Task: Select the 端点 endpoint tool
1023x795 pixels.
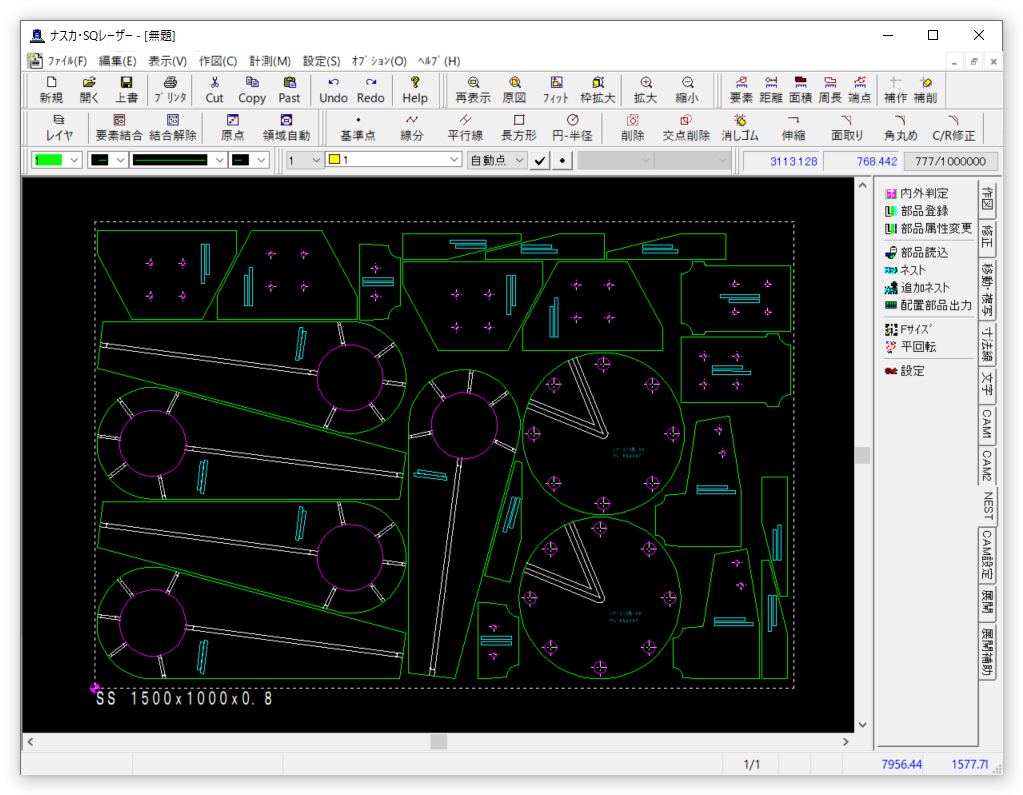Action: pyautogui.click(x=860, y=89)
